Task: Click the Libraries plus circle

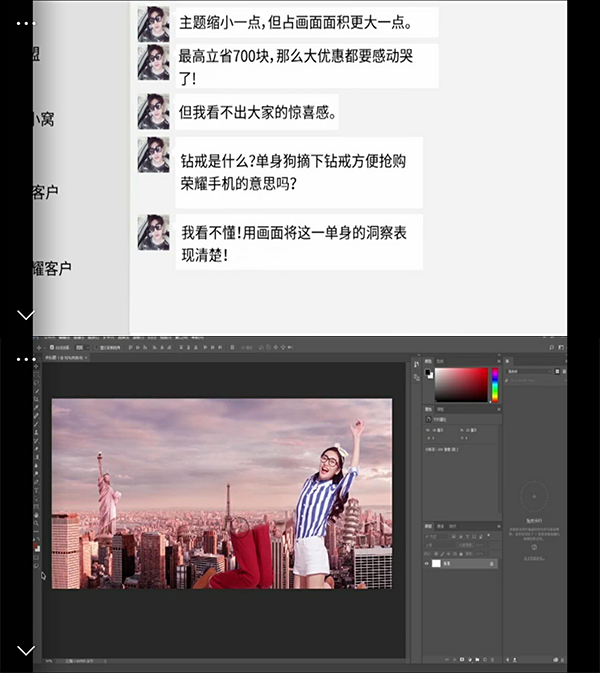Action: [x=534, y=497]
